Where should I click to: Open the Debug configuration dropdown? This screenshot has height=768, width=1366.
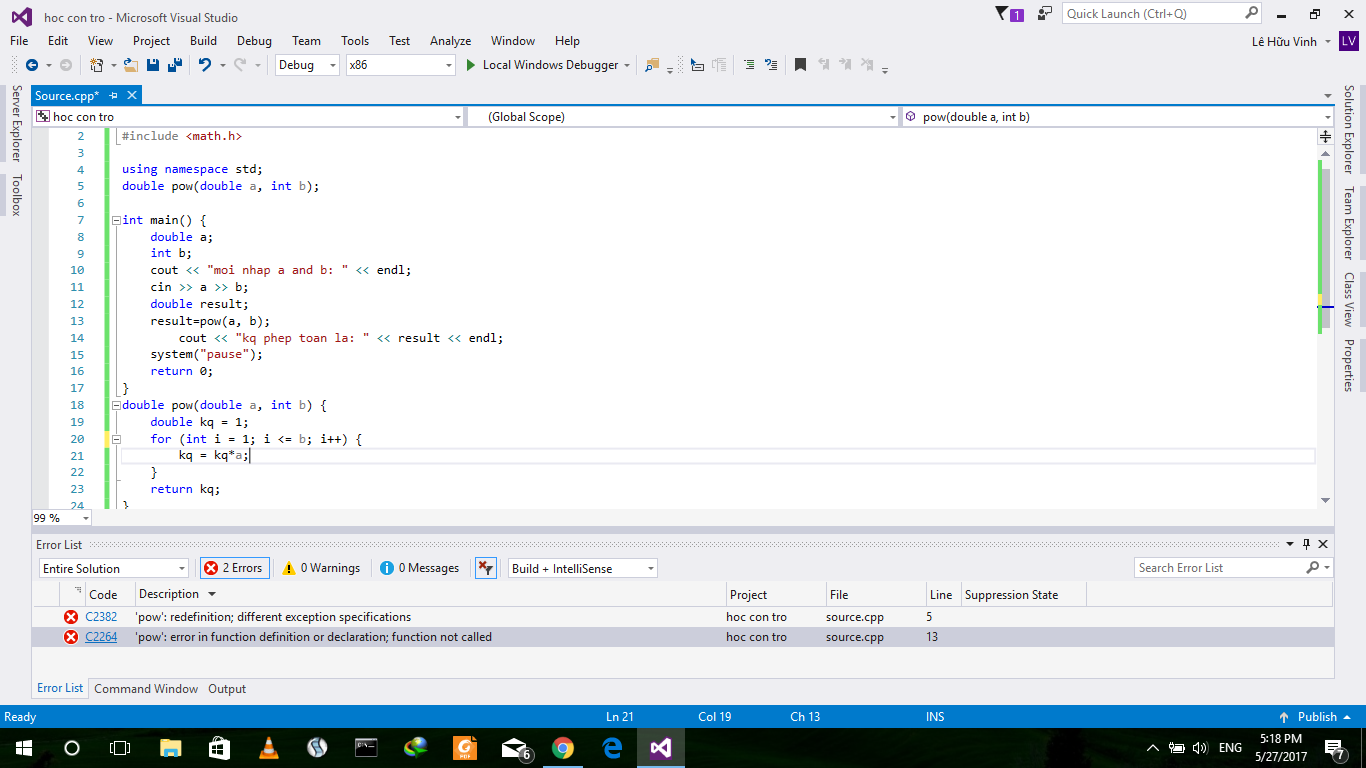point(308,65)
